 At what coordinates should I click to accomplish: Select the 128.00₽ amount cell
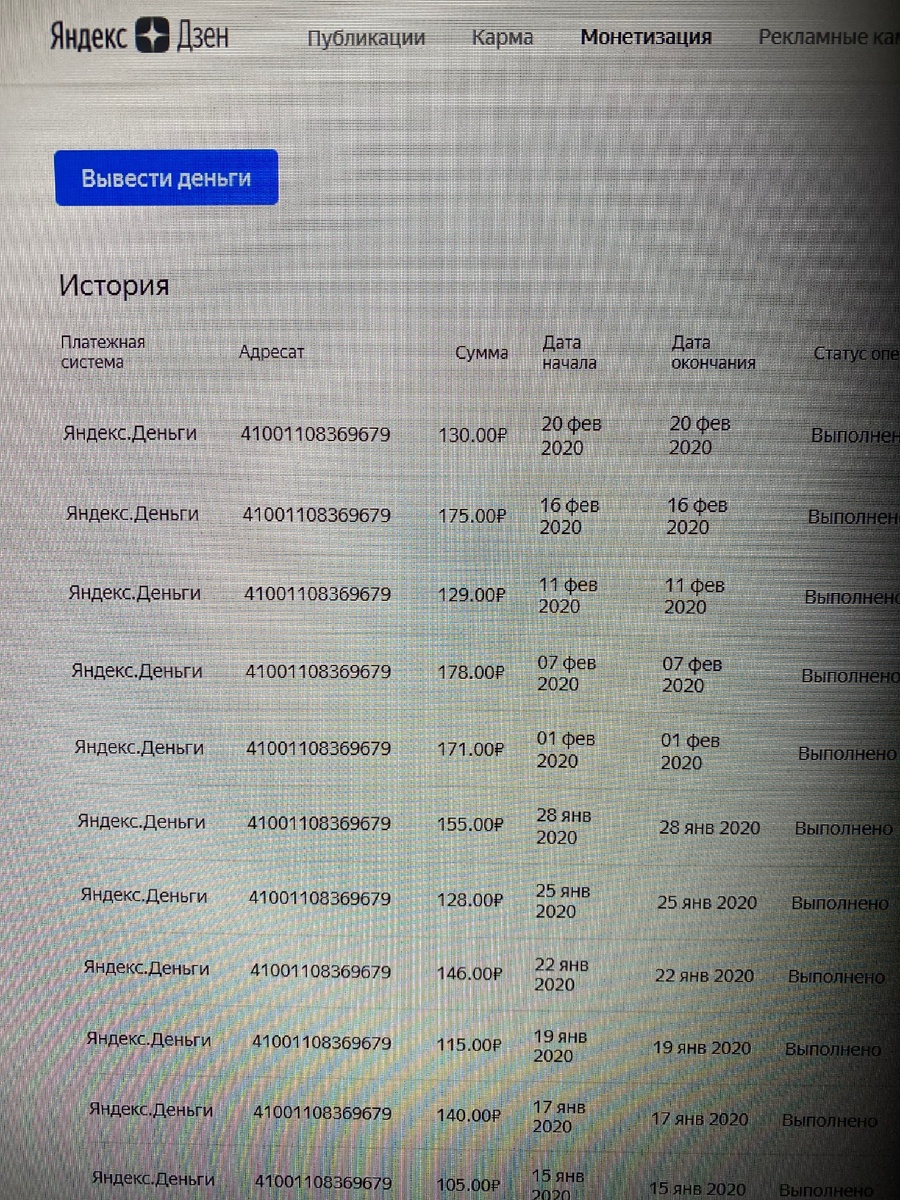(468, 900)
